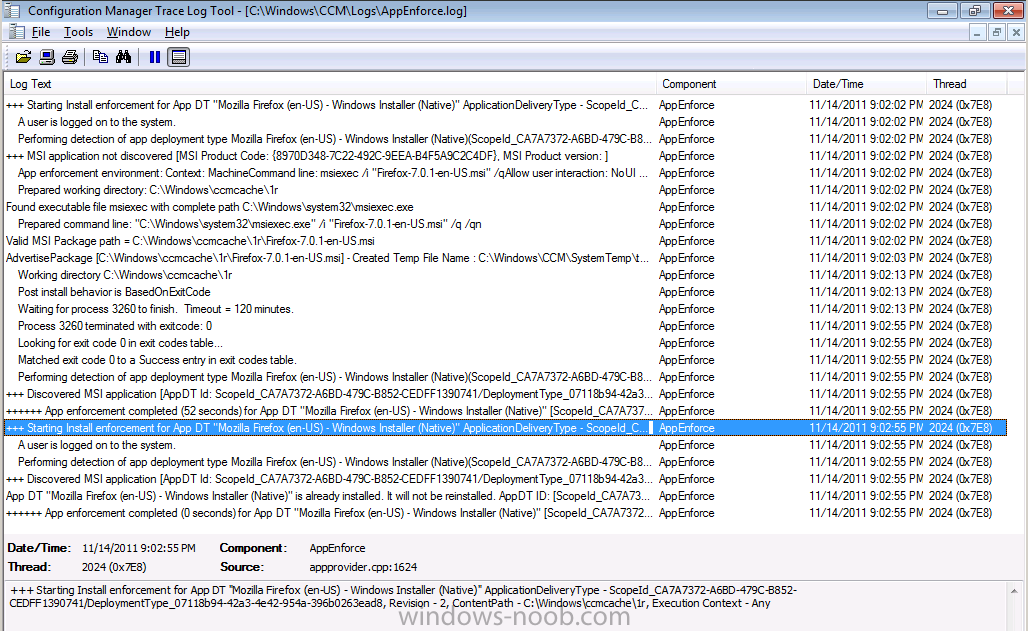Click inside the log detail text box
The width and height of the screenshot is (1028, 631).
click(506, 606)
